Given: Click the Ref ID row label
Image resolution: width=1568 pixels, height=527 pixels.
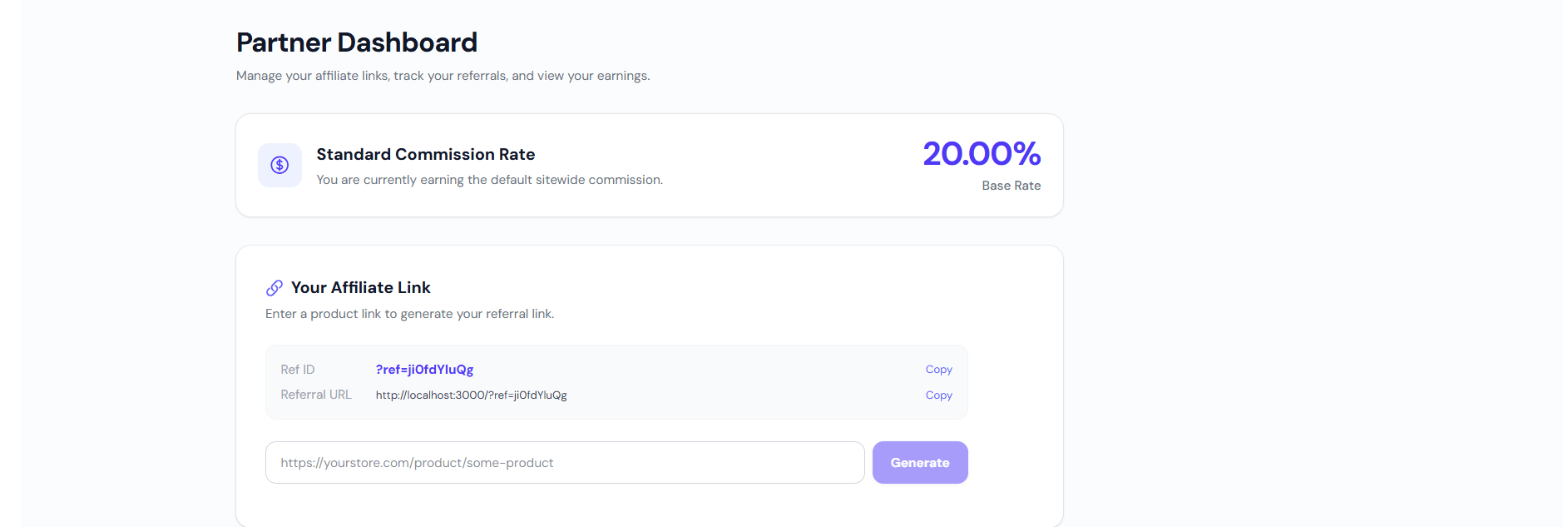Looking at the screenshot, I should tap(297, 369).
